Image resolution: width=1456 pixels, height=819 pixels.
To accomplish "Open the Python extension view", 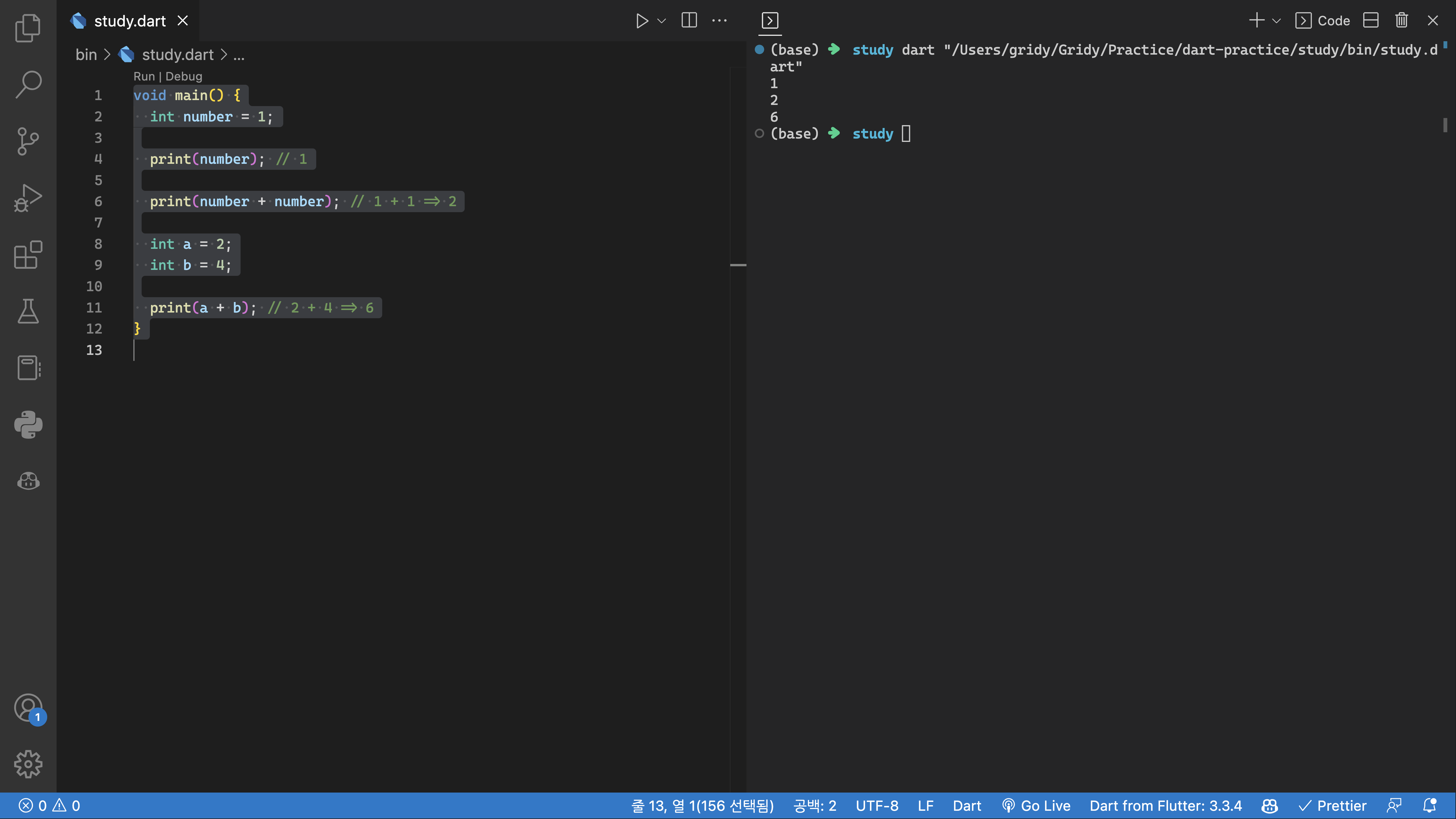I will [28, 425].
